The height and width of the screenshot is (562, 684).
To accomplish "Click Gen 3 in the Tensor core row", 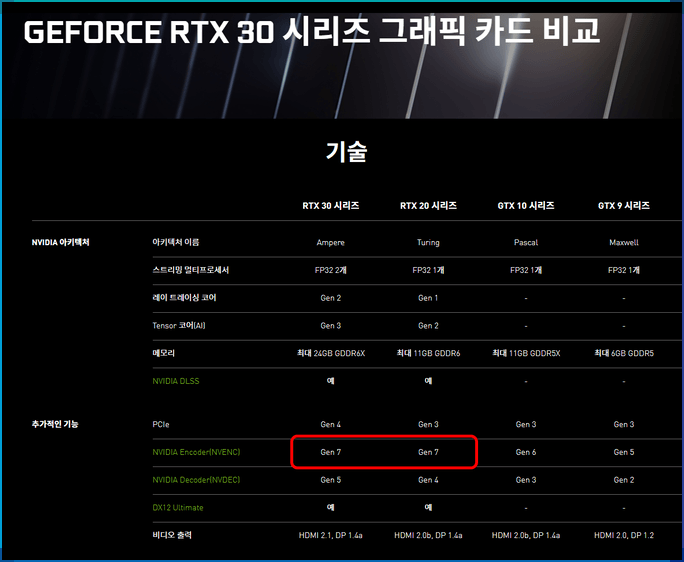I will point(331,326).
